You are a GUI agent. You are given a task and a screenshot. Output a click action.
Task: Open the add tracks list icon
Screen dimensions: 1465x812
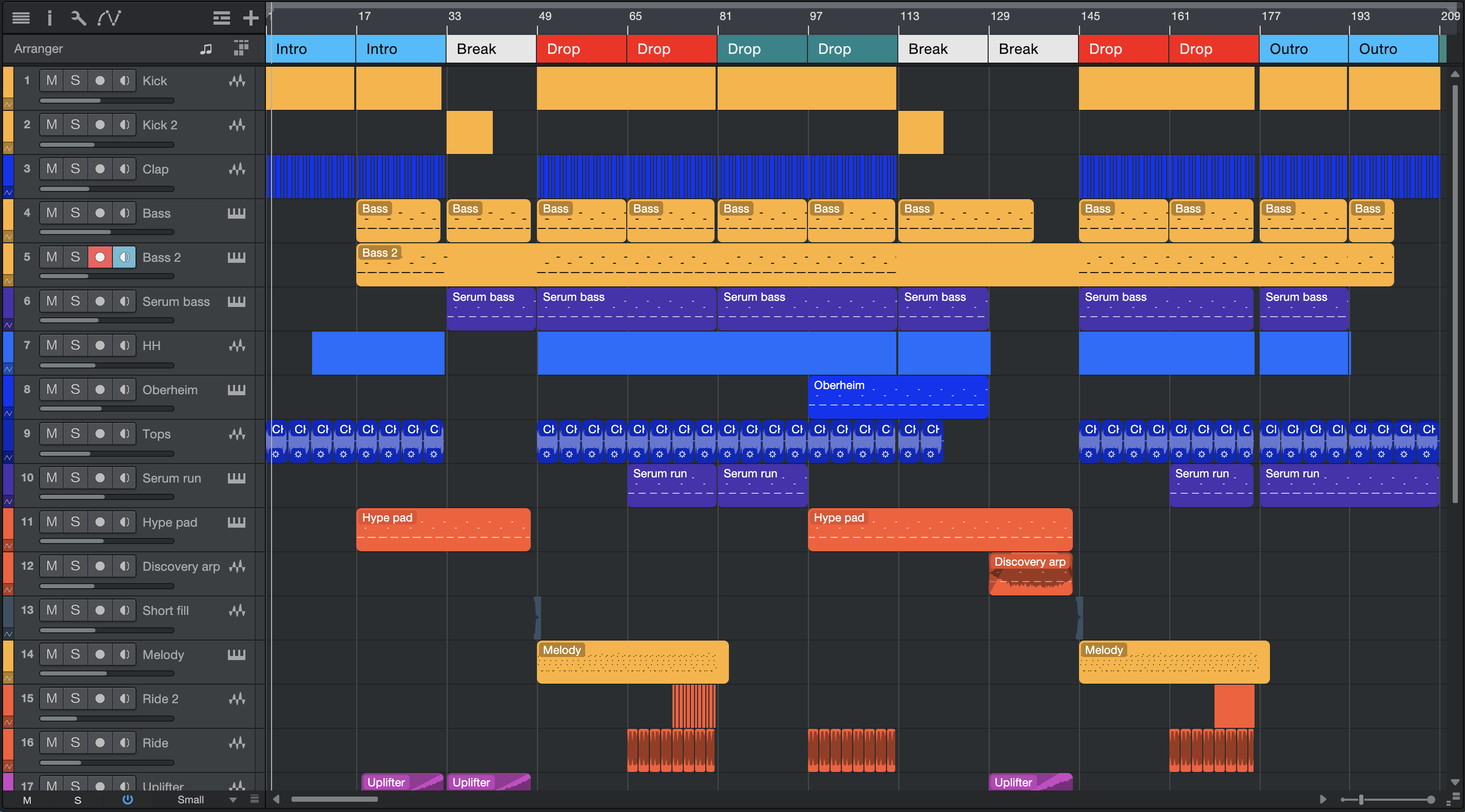click(x=222, y=18)
